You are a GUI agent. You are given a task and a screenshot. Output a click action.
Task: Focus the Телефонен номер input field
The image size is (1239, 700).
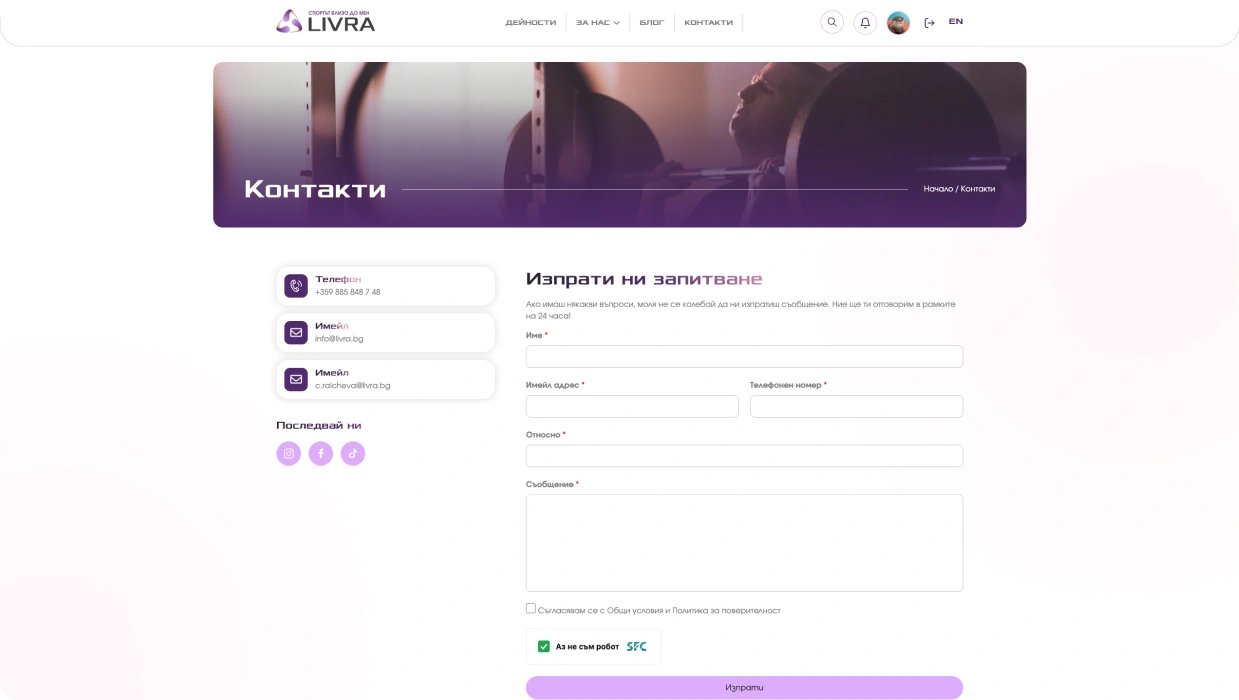pos(856,406)
